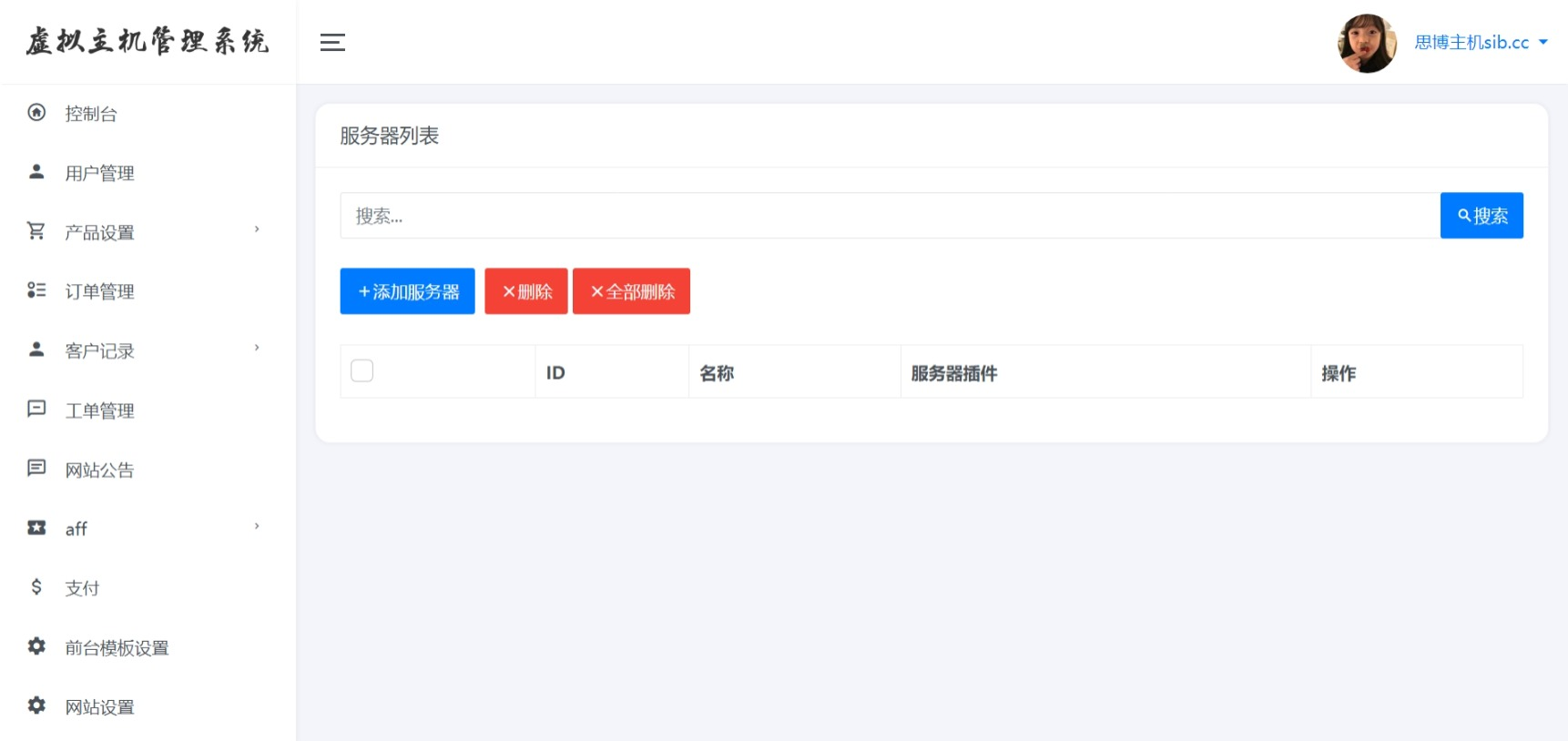
Task: Expand the aff submenu chevron
Action: (257, 526)
